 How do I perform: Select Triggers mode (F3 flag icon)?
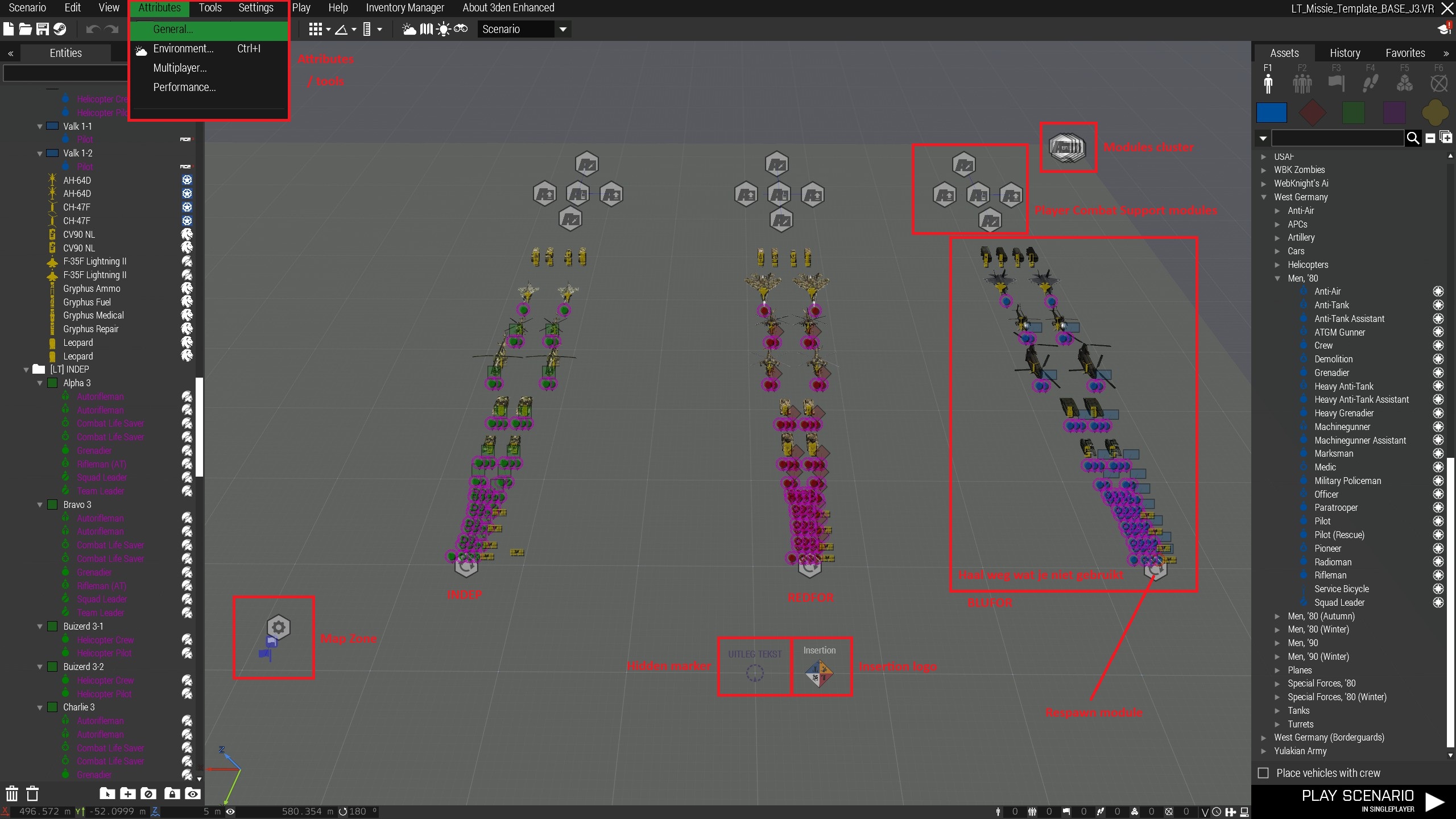coord(1337,84)
